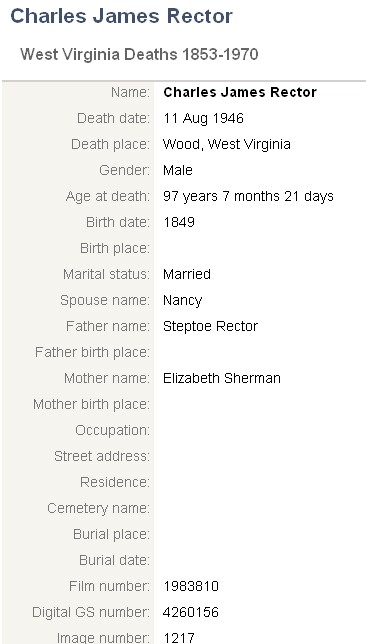Click the death date 11 Aug 1946
This screenshot has height=644, width=366.
[x=203, y=118]
